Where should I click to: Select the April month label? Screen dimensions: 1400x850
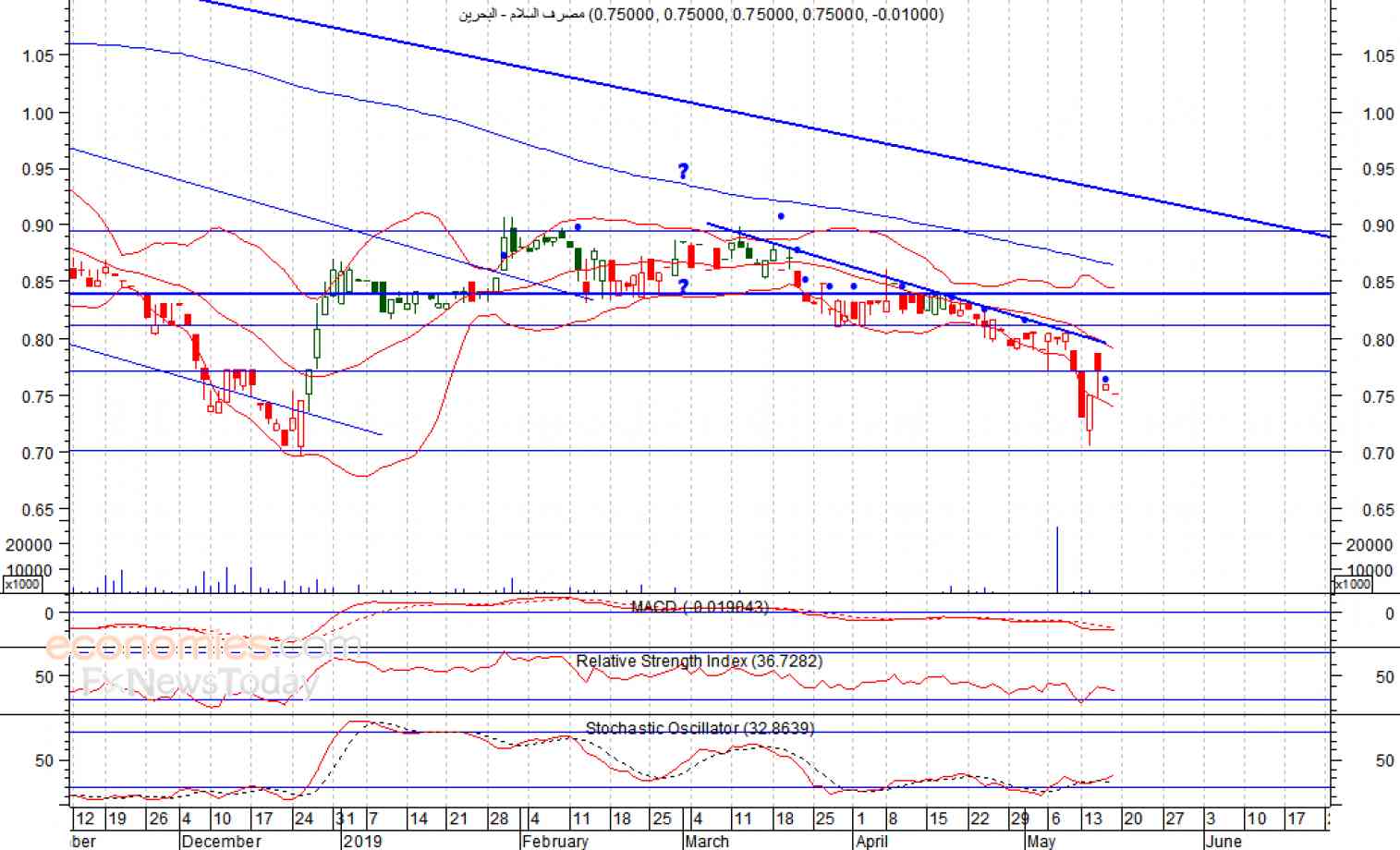tap(872, 841)
